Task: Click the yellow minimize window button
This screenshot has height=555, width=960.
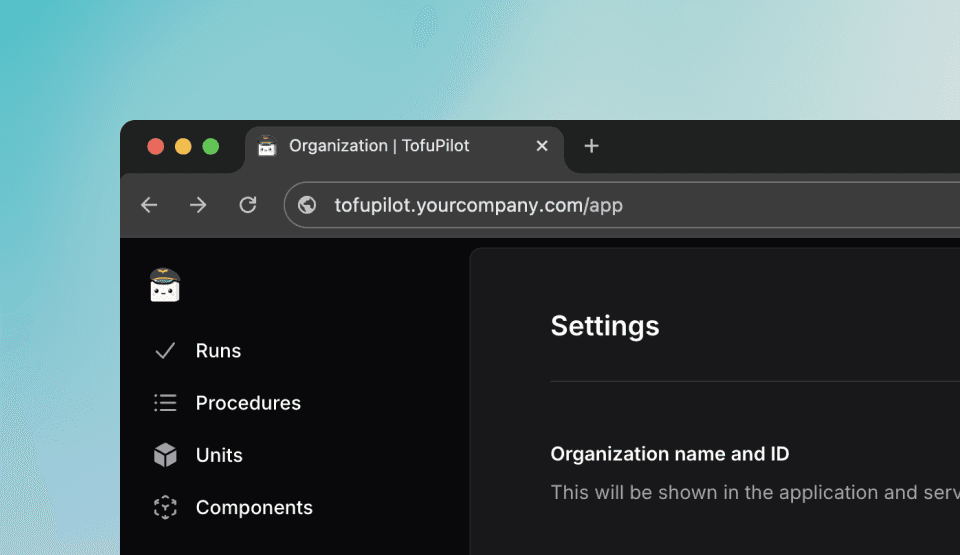Action: coord(183,146)
